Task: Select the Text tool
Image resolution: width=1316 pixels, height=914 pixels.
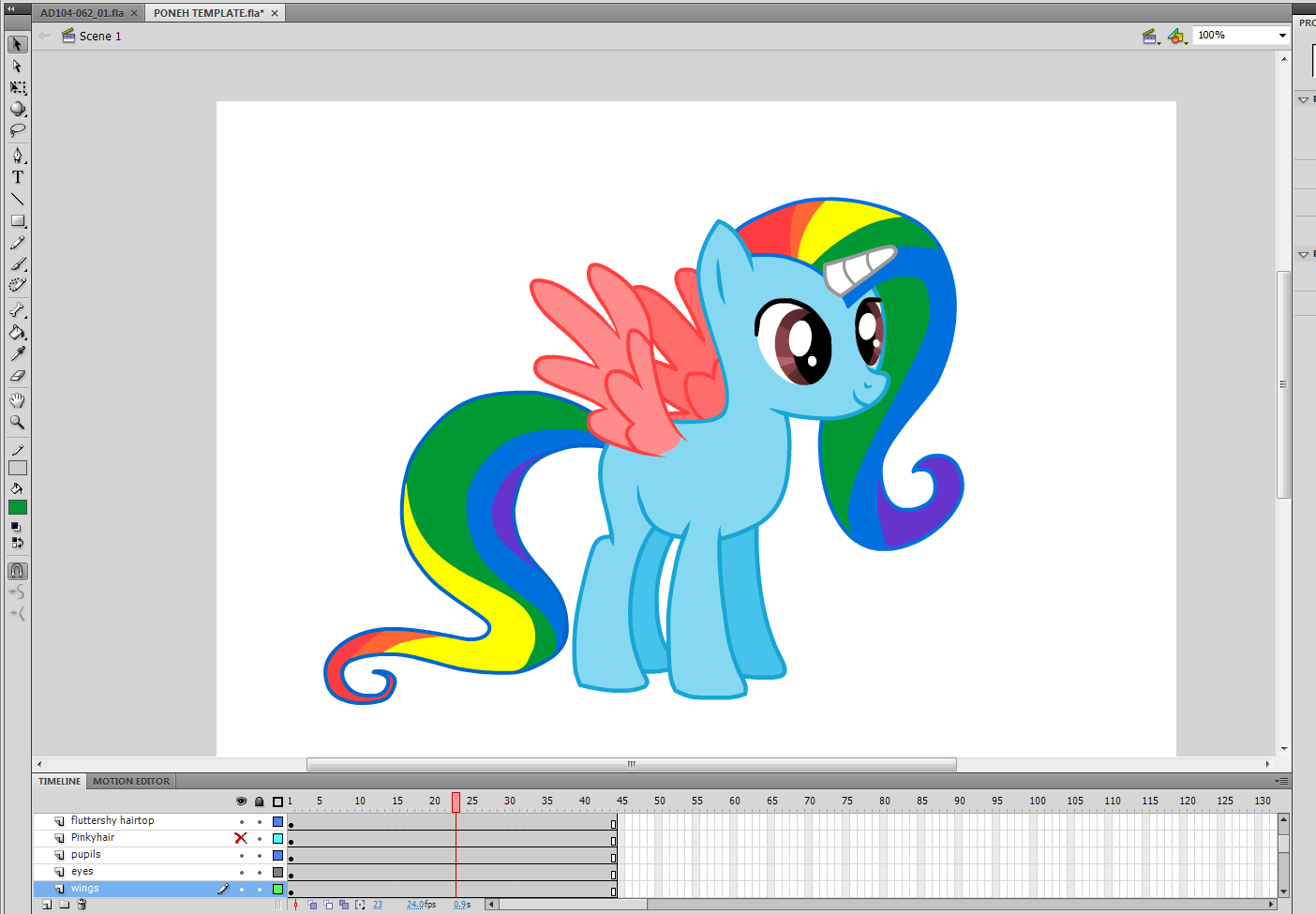Action: 17,177
